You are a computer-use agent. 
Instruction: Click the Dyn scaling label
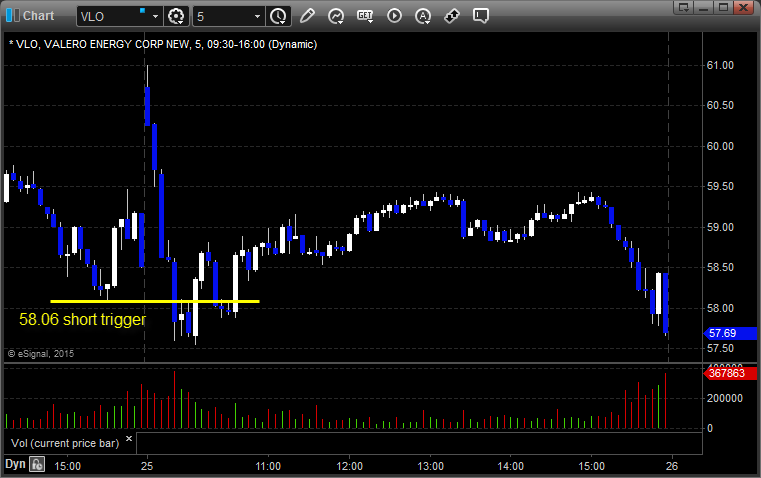pyautogui.click(x=15, y=464)
